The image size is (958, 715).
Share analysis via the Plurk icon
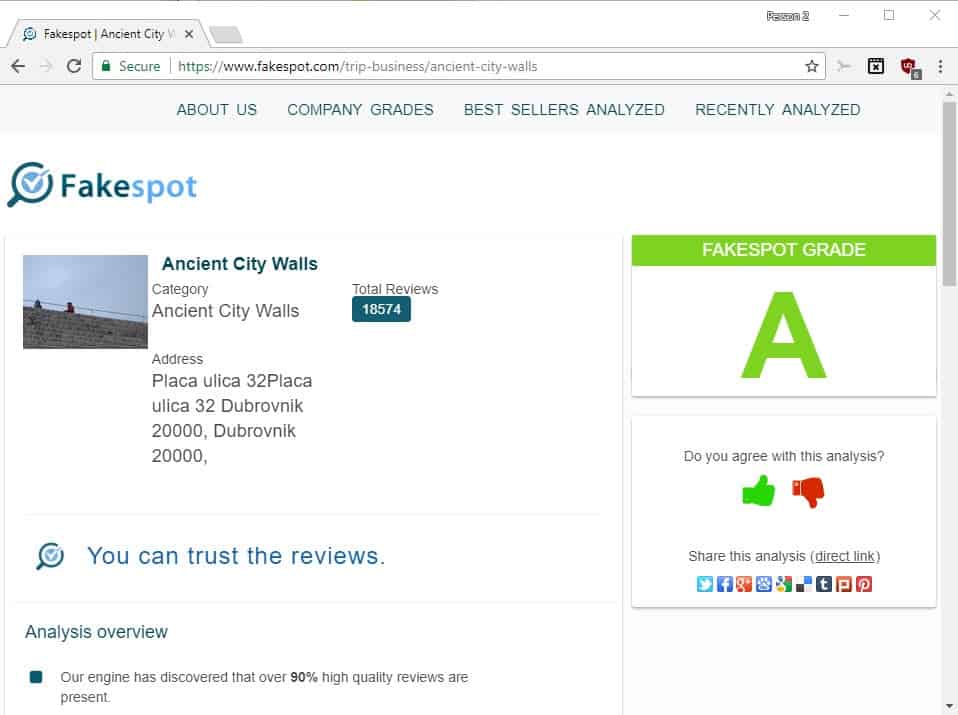coord(844,584)
